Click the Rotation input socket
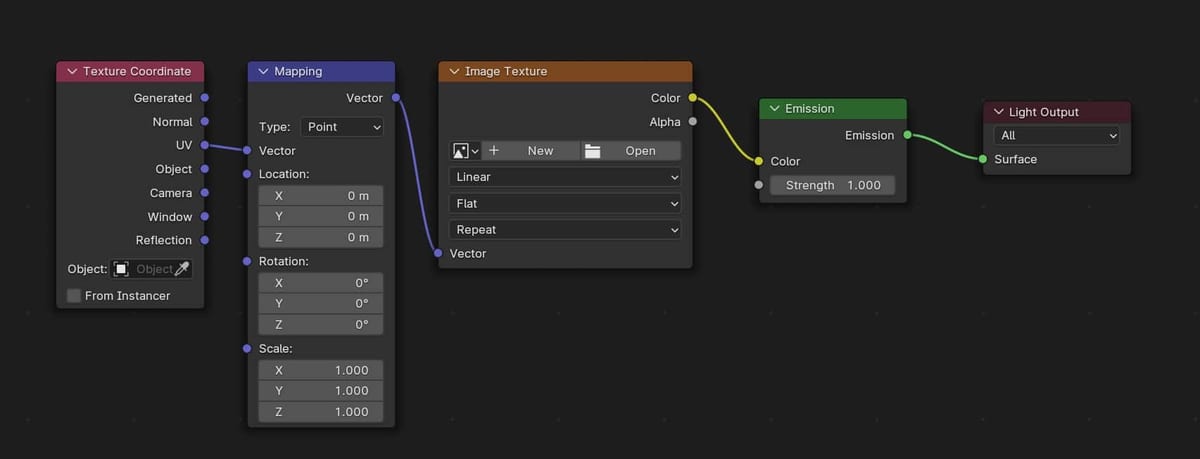The width and height of the screenshot is (1200, 459). click(248, 261)
